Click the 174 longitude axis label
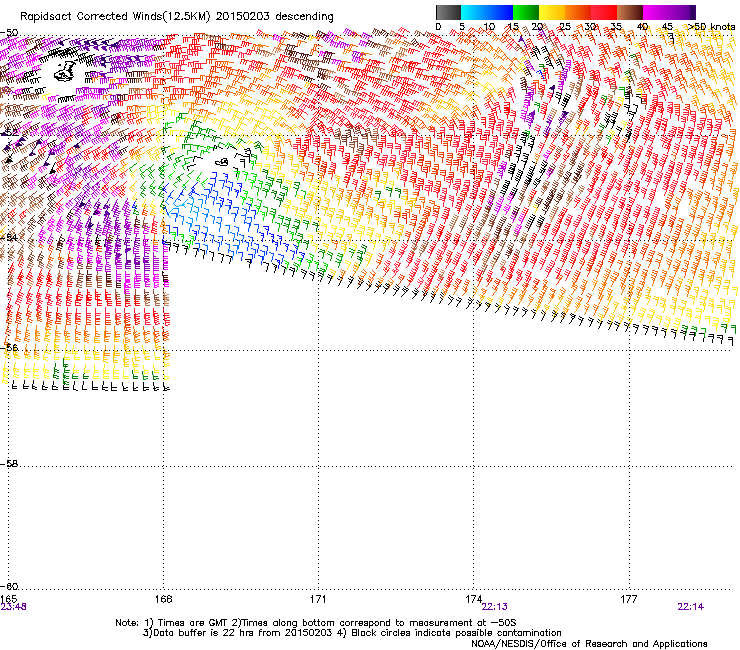The height and width of the screenshot is (650, 740). (473, 599)
